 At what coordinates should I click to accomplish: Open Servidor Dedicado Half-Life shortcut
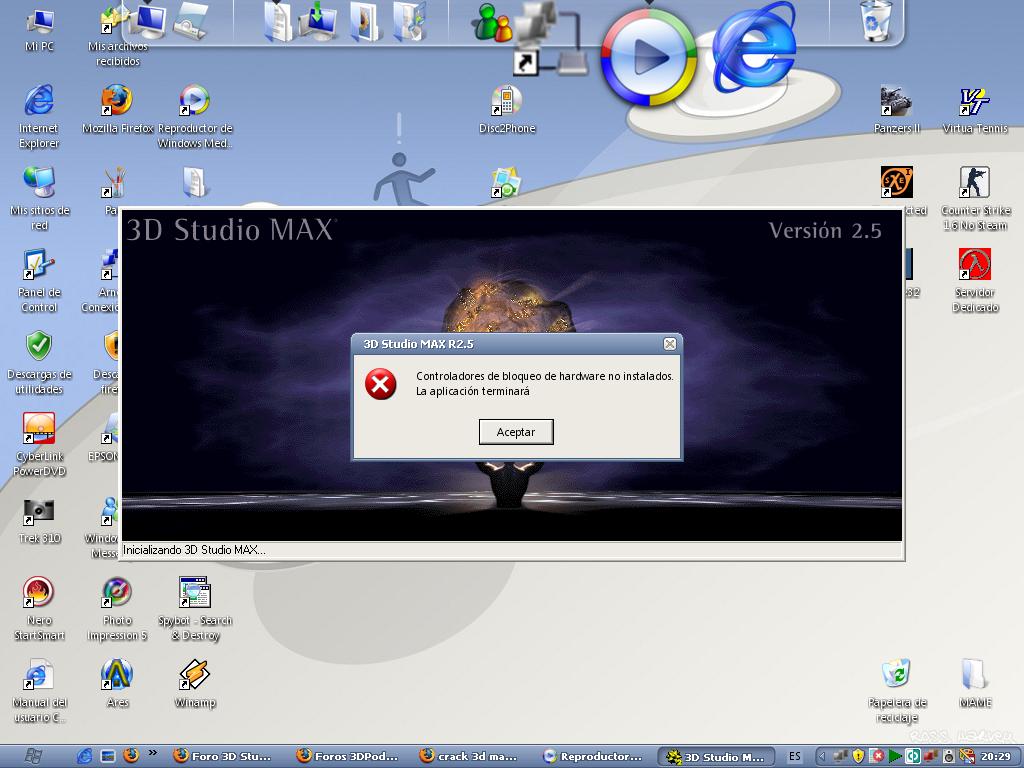tap(975, 281)
